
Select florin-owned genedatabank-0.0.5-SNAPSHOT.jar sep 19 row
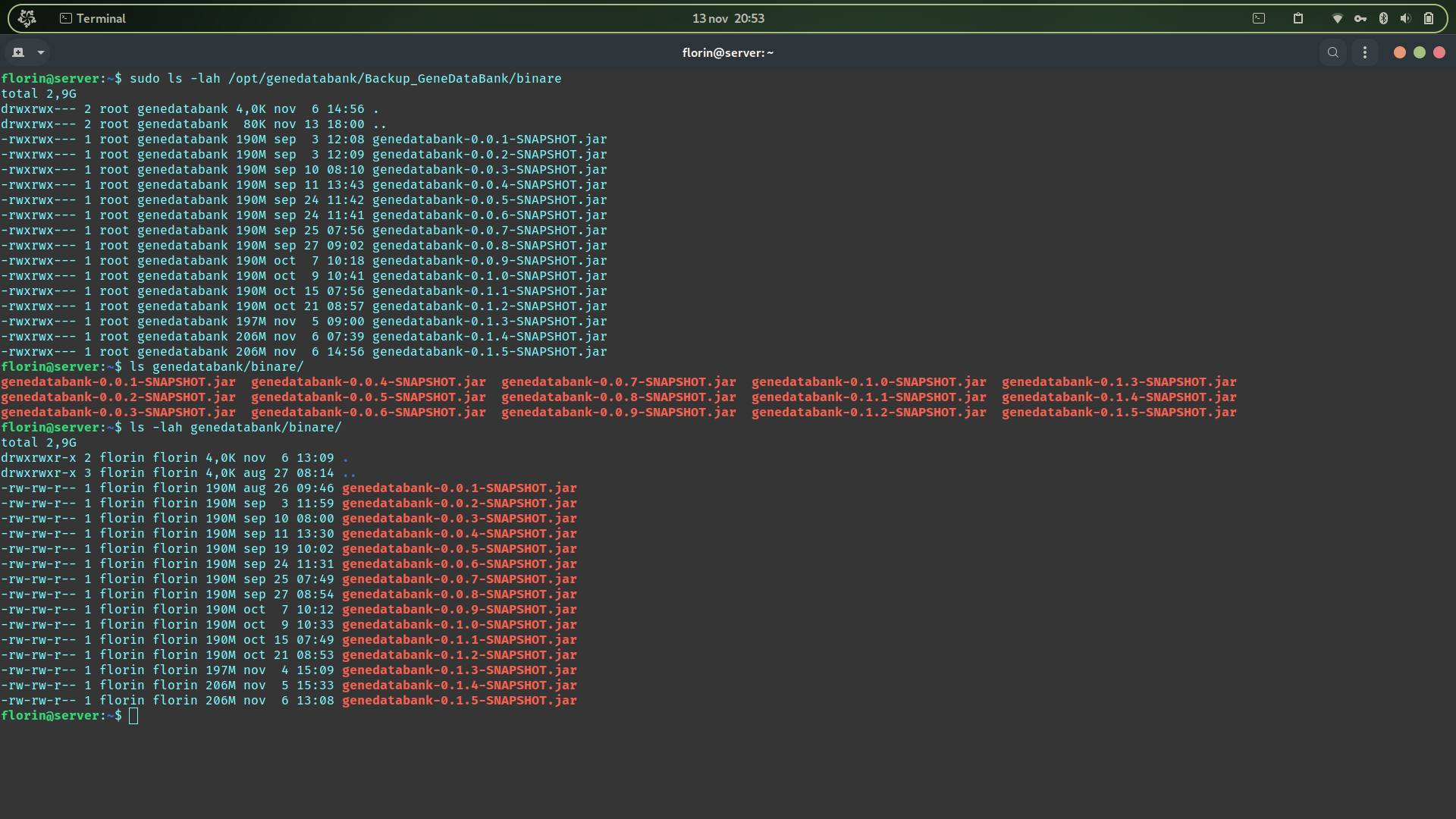pos(289,549)
